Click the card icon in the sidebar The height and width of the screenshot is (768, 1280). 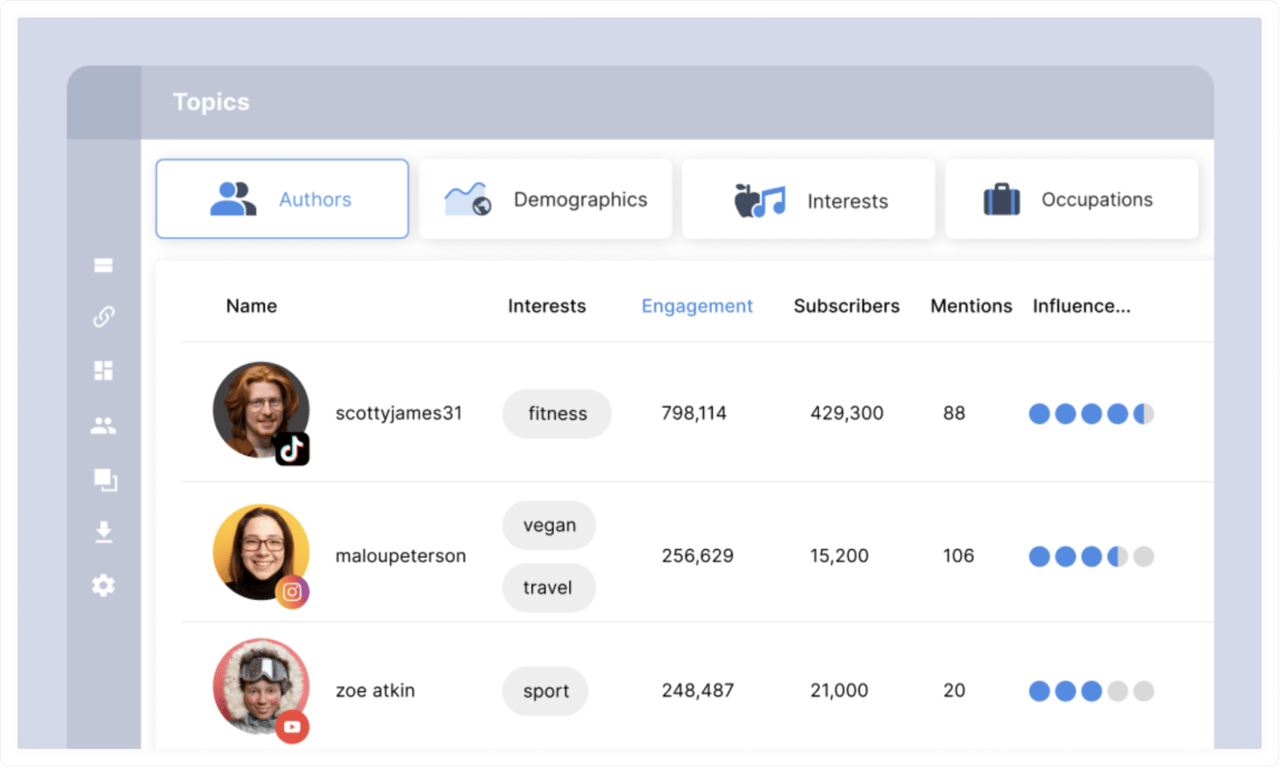(x=103, y=265)
